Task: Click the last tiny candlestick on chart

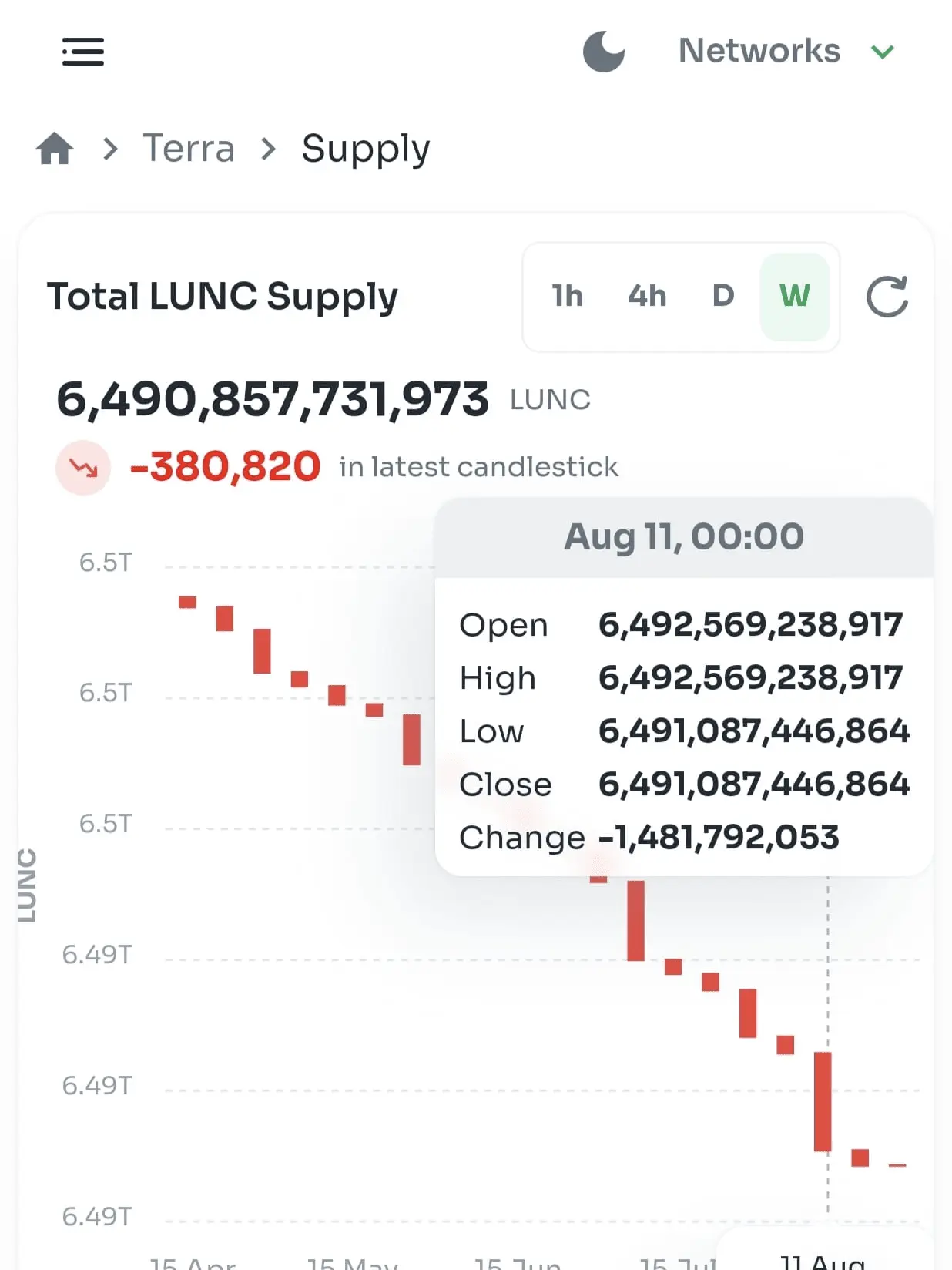Action: [x=897, y=1165]
